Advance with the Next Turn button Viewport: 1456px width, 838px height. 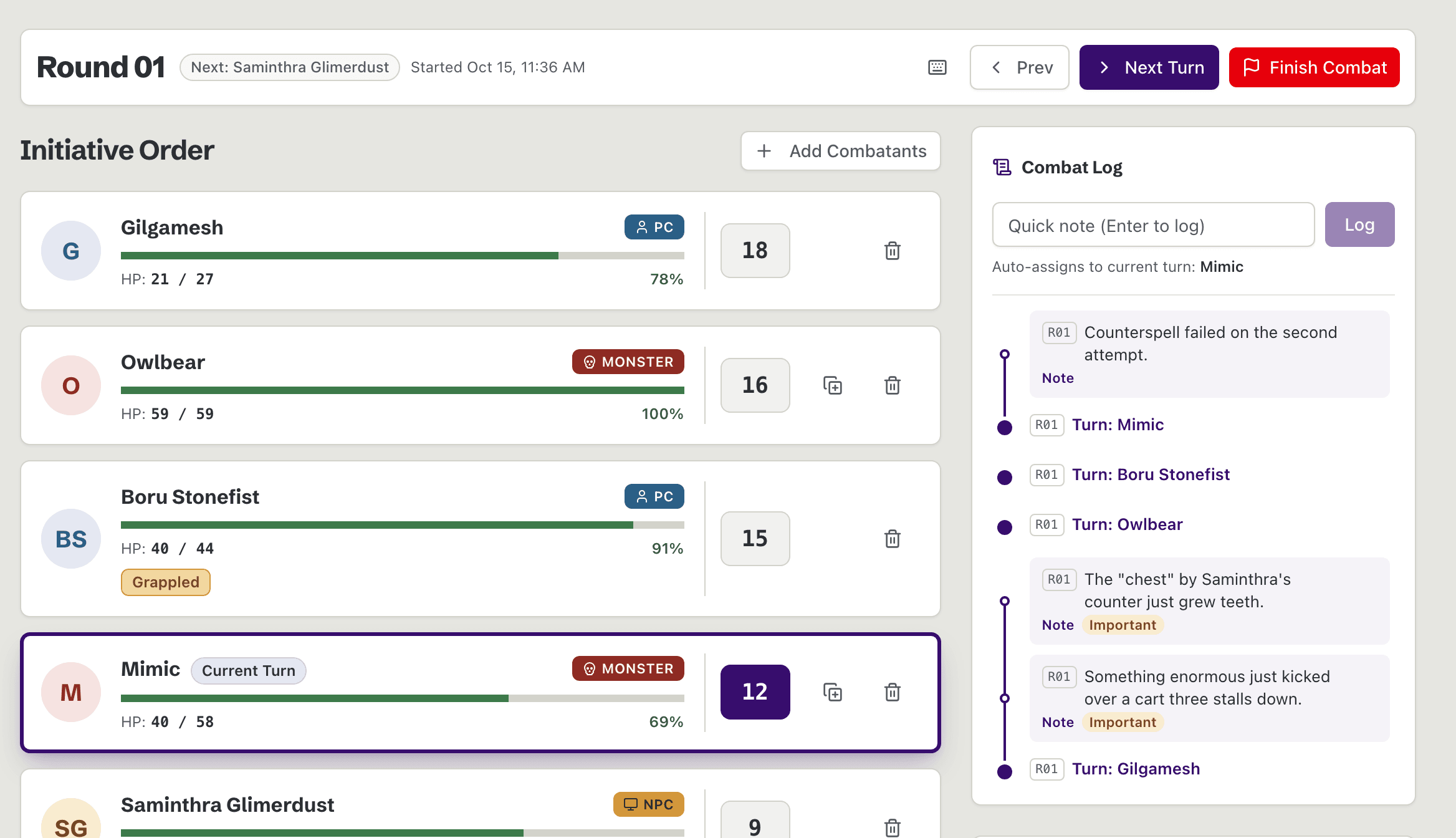pyautogui.click(x=1149, y=67)
